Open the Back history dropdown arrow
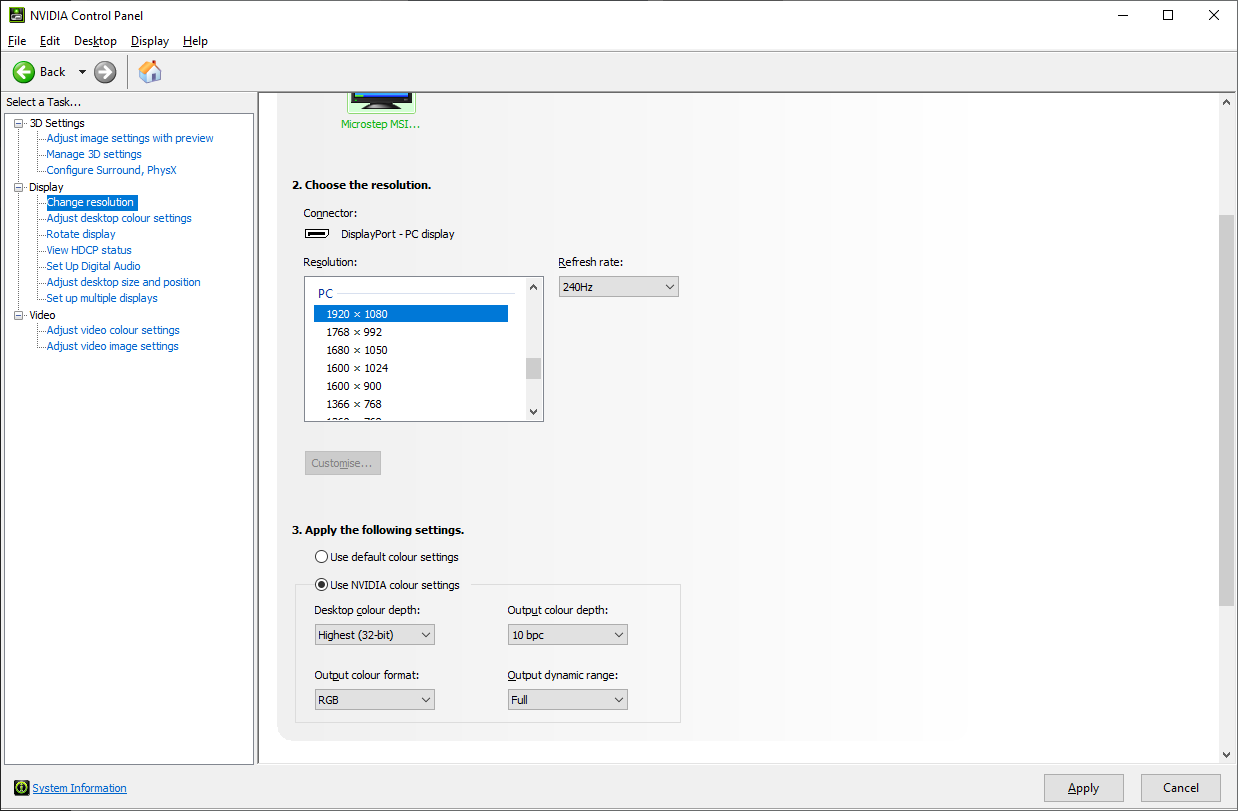This screenshot has width=1238, height=811. pos(82,72)
